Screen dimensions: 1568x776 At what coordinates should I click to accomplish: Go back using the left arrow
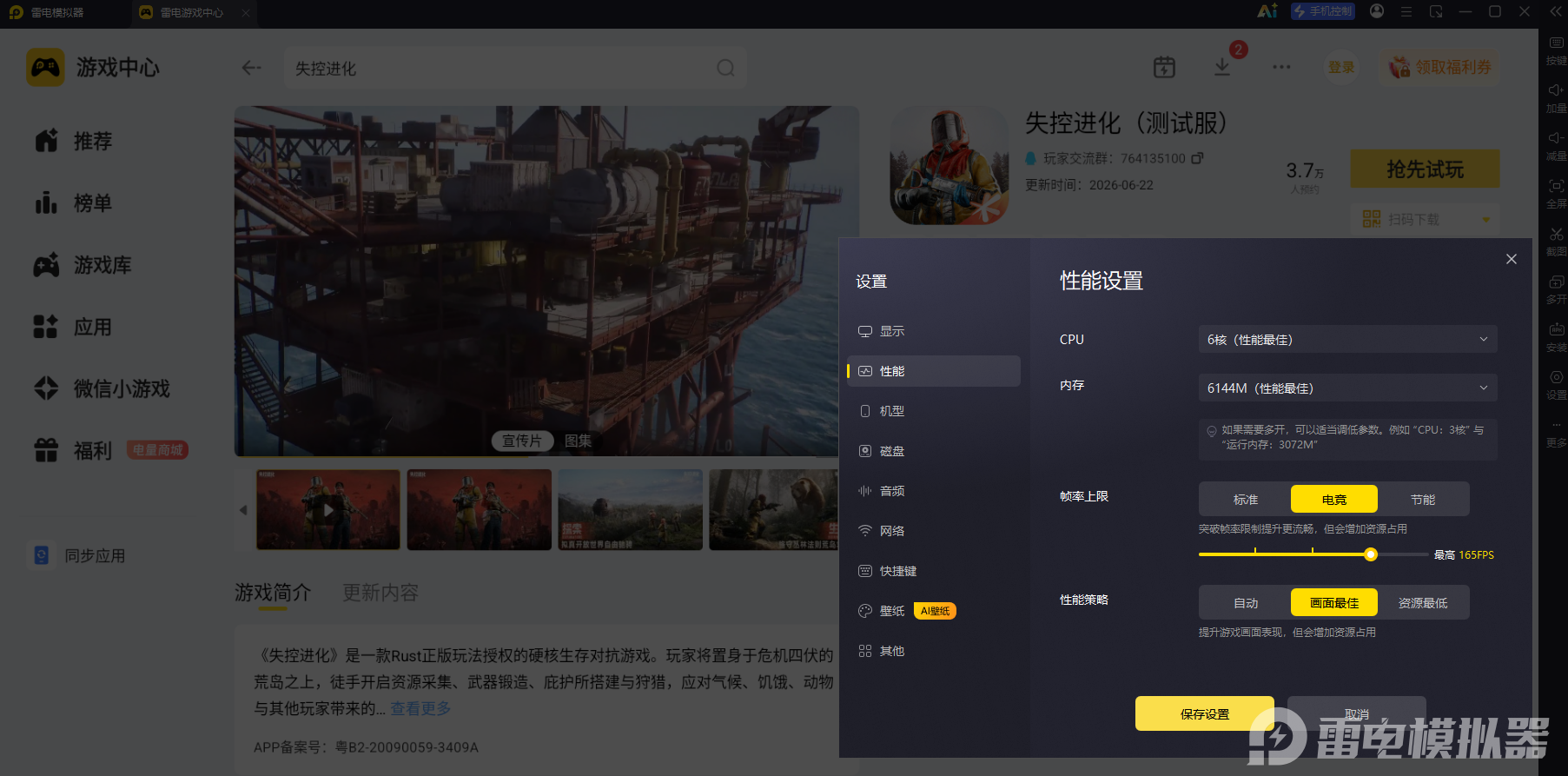[x=252, y=68]
